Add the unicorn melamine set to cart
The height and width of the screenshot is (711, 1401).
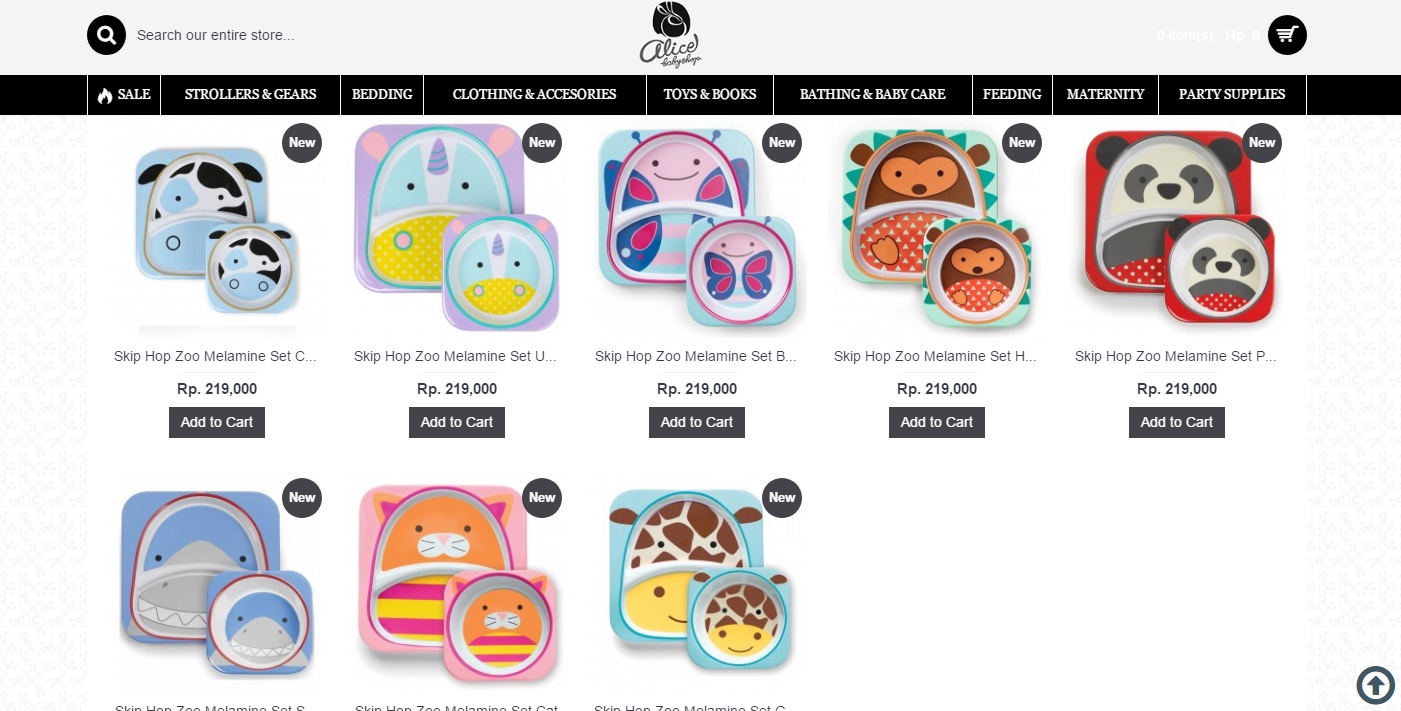click(457, 422)
